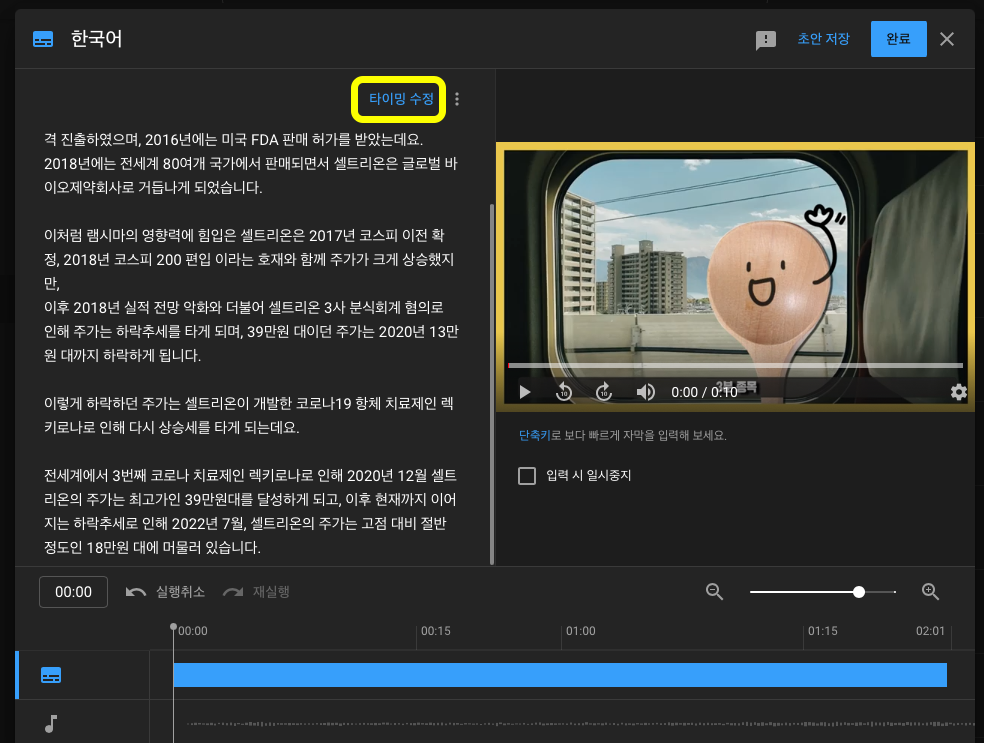Screen dimensions: 984x743
Task: Select the subtitle track icon in timeline
Action: click(51, 675)
